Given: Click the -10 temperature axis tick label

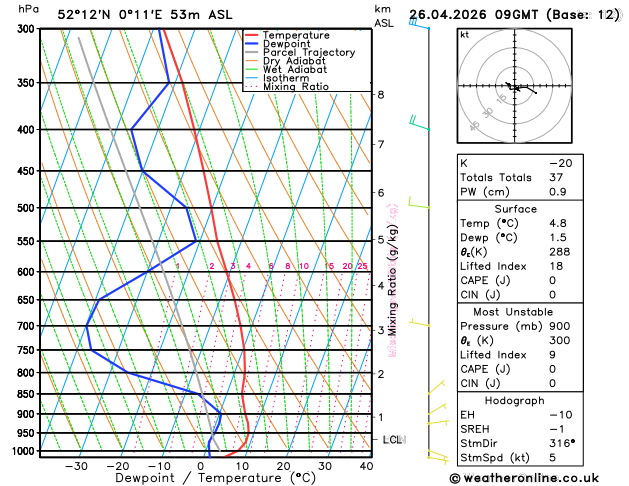Looking at the screenshot, I should [x=159, y=466].
